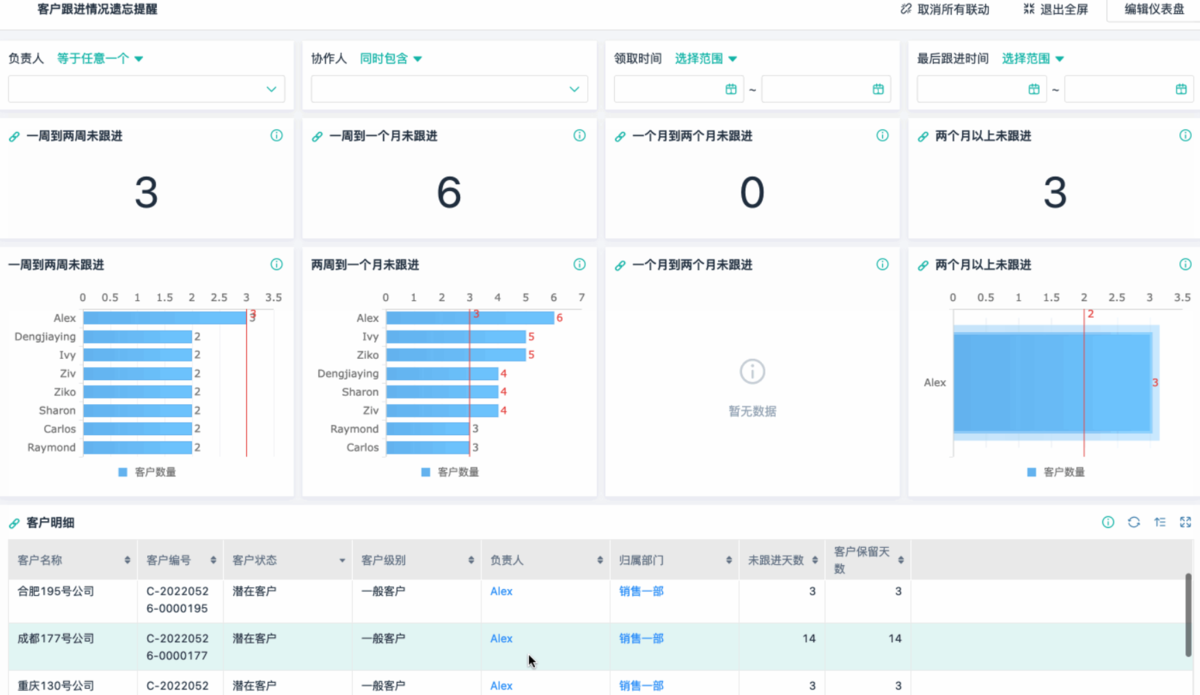Toggle 客户数量 legend in 两个月以上未跟进 chart
This screenshot has height=695, width=1200.
(x=1056, y=472)
